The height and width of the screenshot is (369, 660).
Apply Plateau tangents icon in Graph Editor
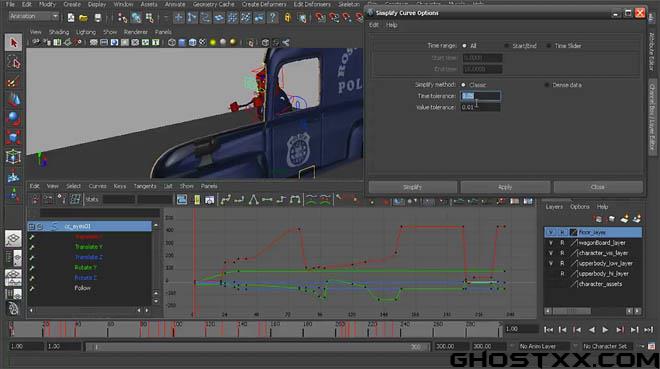pyautogui.click(x=295, y=199)
